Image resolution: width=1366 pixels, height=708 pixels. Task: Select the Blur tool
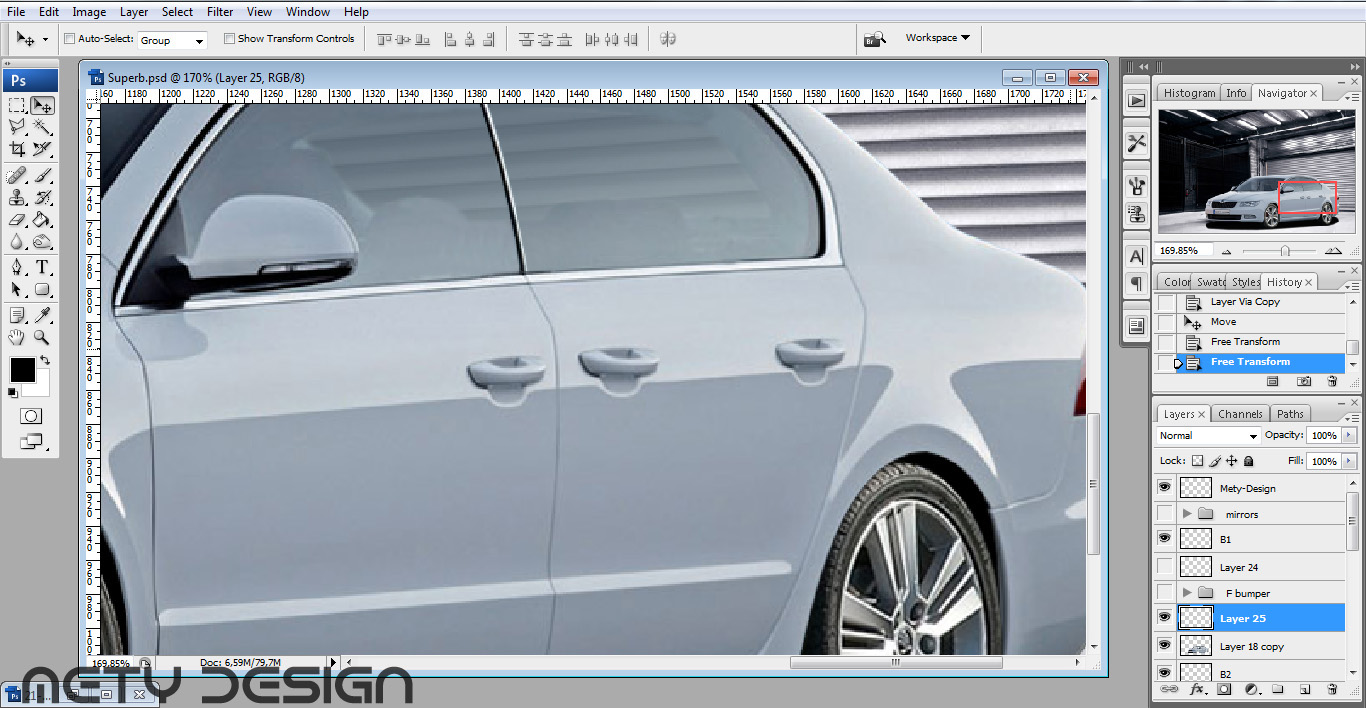[17, 241]
